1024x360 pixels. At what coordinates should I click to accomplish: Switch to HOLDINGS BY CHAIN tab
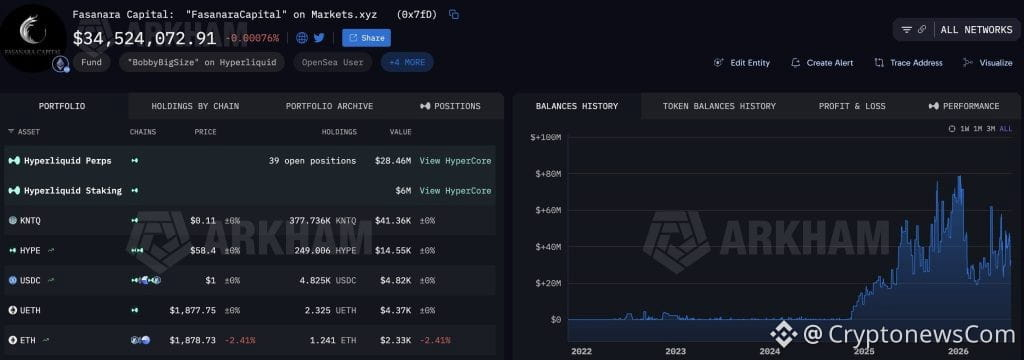pyautogui.click(x=195, y=106)
